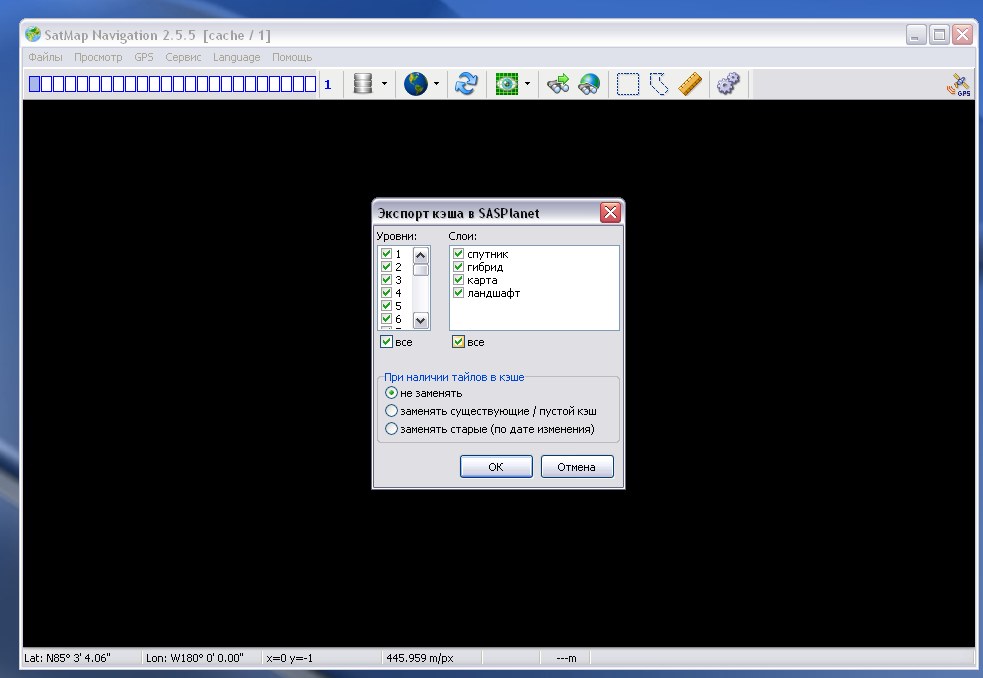
Task: Toggle the спутник layer checkbox
Action: pos(458,253)
